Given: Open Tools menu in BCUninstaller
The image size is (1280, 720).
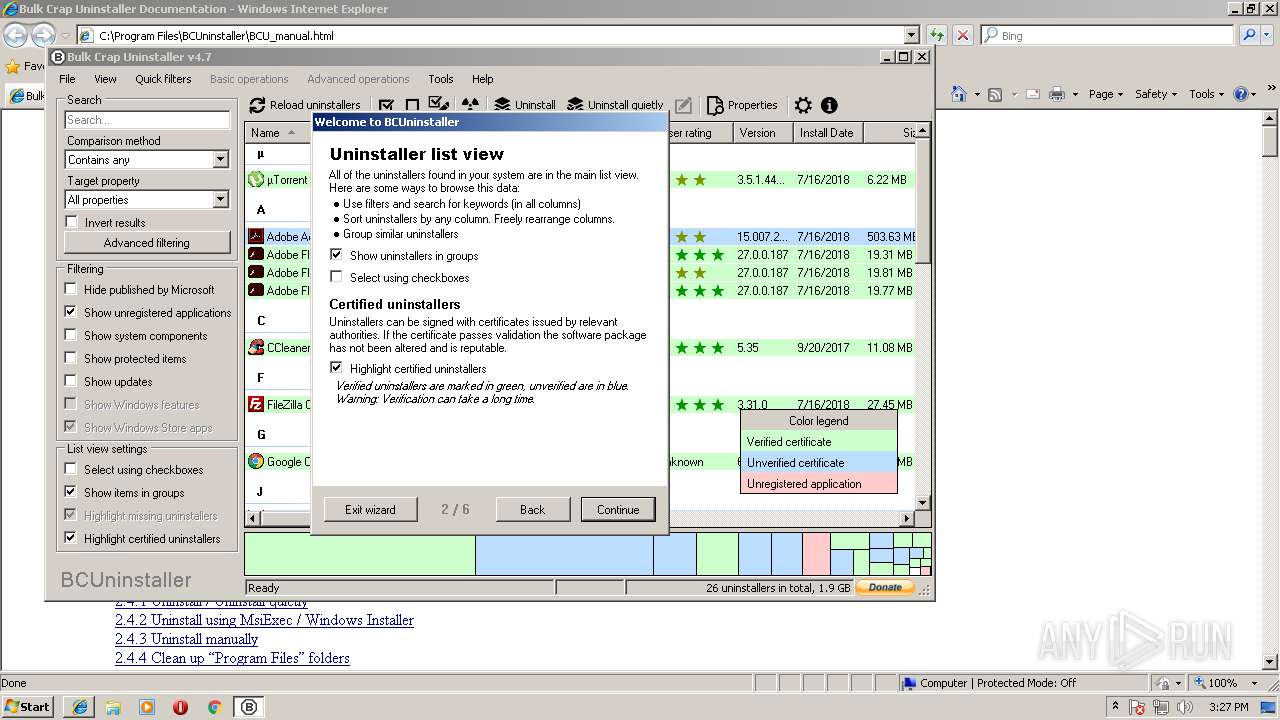Looking at the screenshot, I should (x=440, y=79).
